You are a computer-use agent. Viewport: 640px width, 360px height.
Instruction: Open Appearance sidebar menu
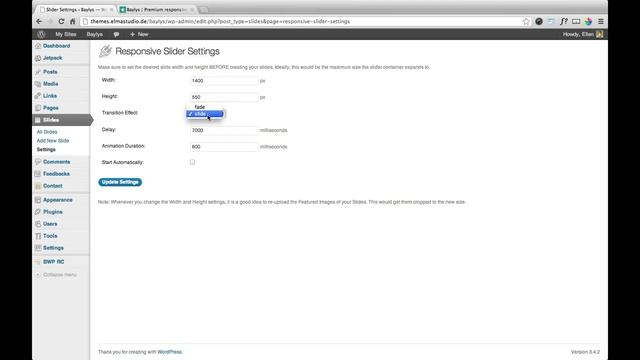click(58, 200)
